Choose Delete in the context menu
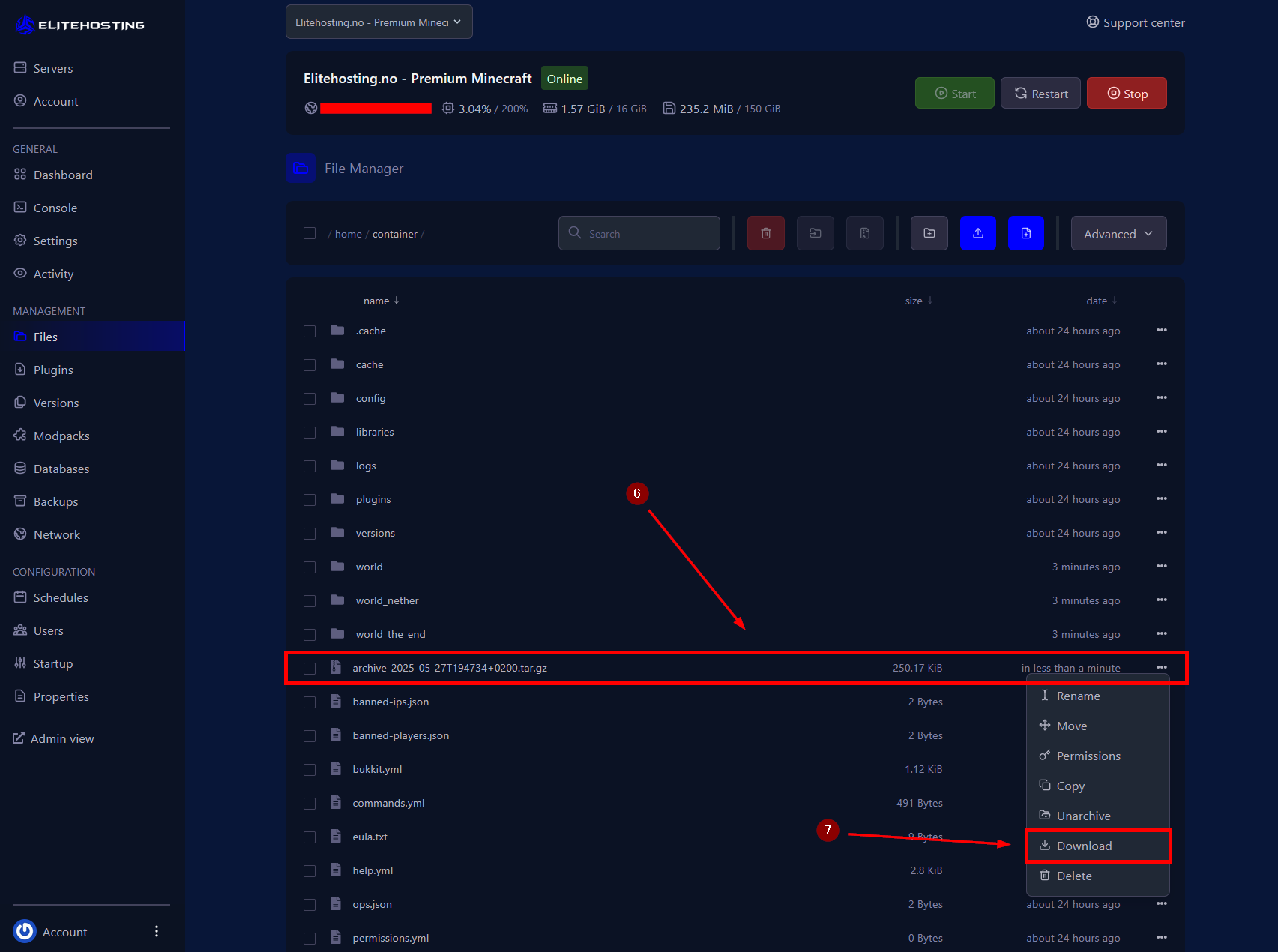The height and width of the screenshot is (952, 1278). (x=1097, y=876)
